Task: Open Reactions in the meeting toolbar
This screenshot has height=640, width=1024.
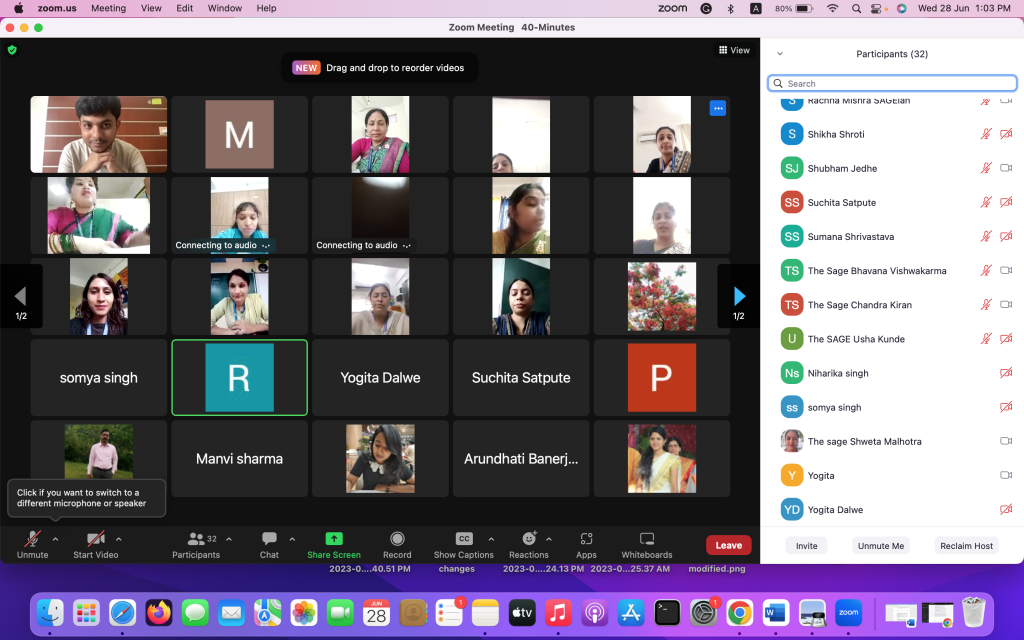Action: [529, 539]
